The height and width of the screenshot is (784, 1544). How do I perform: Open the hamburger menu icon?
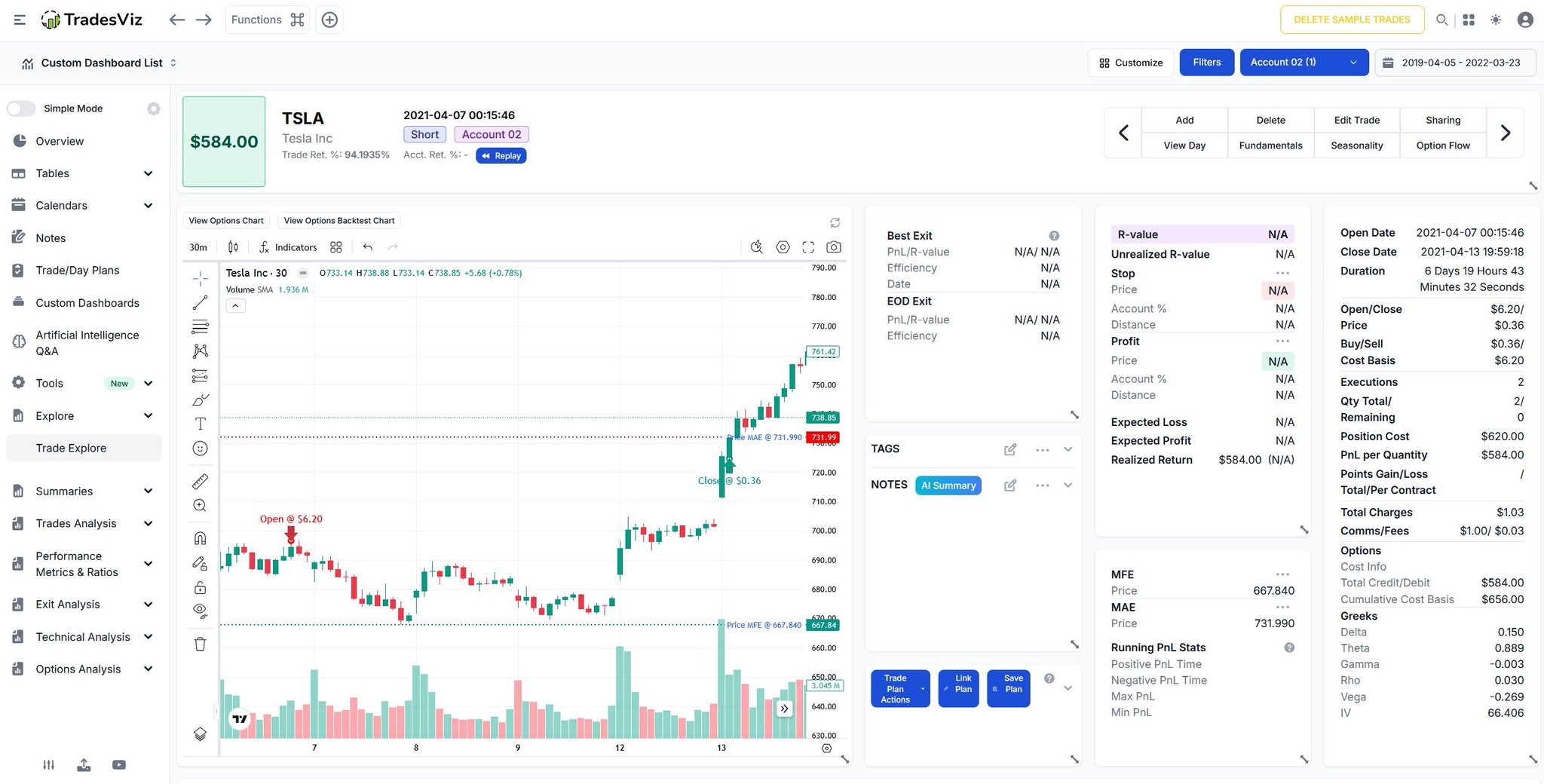20,20
